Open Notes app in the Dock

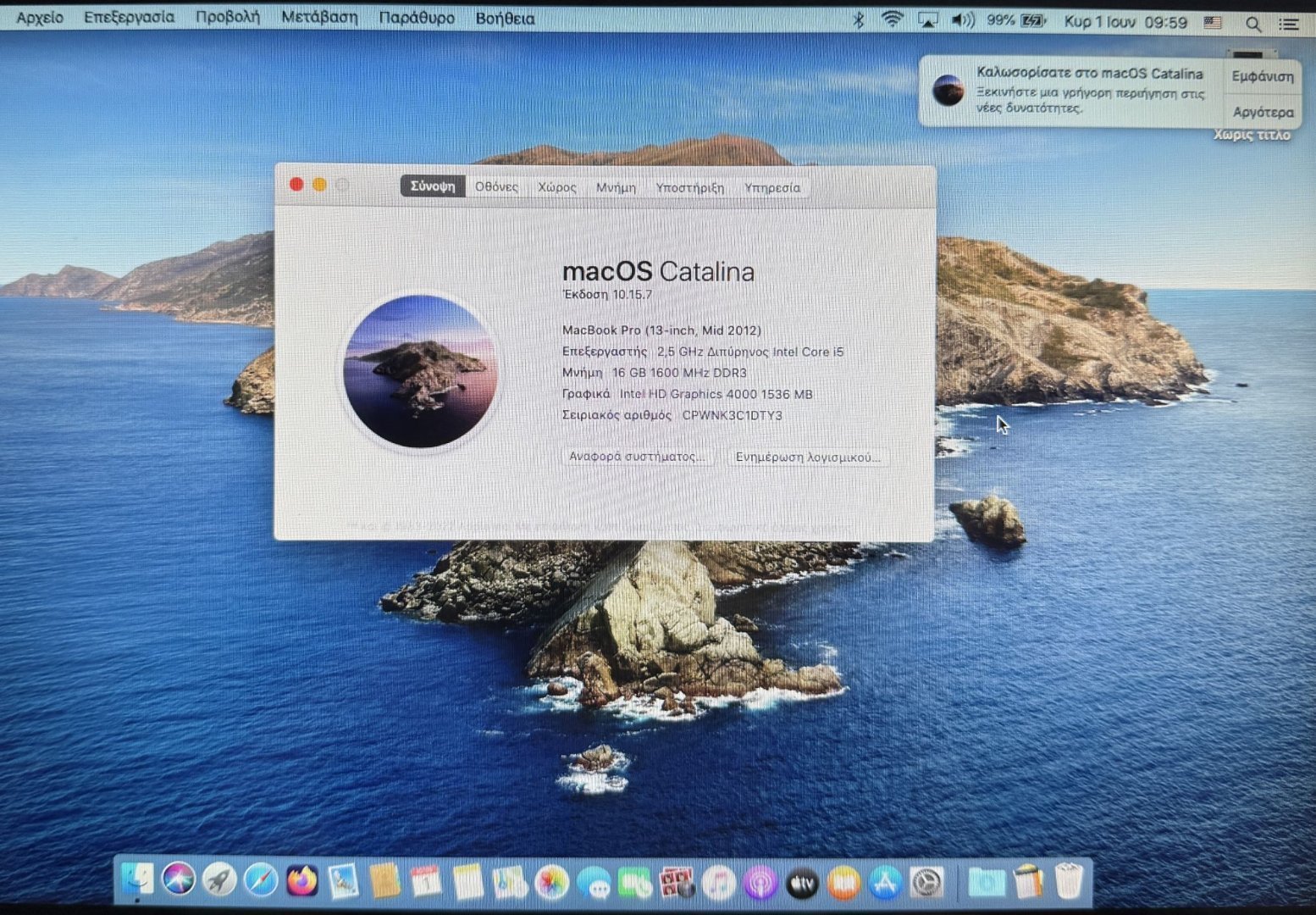click(467, 882)
